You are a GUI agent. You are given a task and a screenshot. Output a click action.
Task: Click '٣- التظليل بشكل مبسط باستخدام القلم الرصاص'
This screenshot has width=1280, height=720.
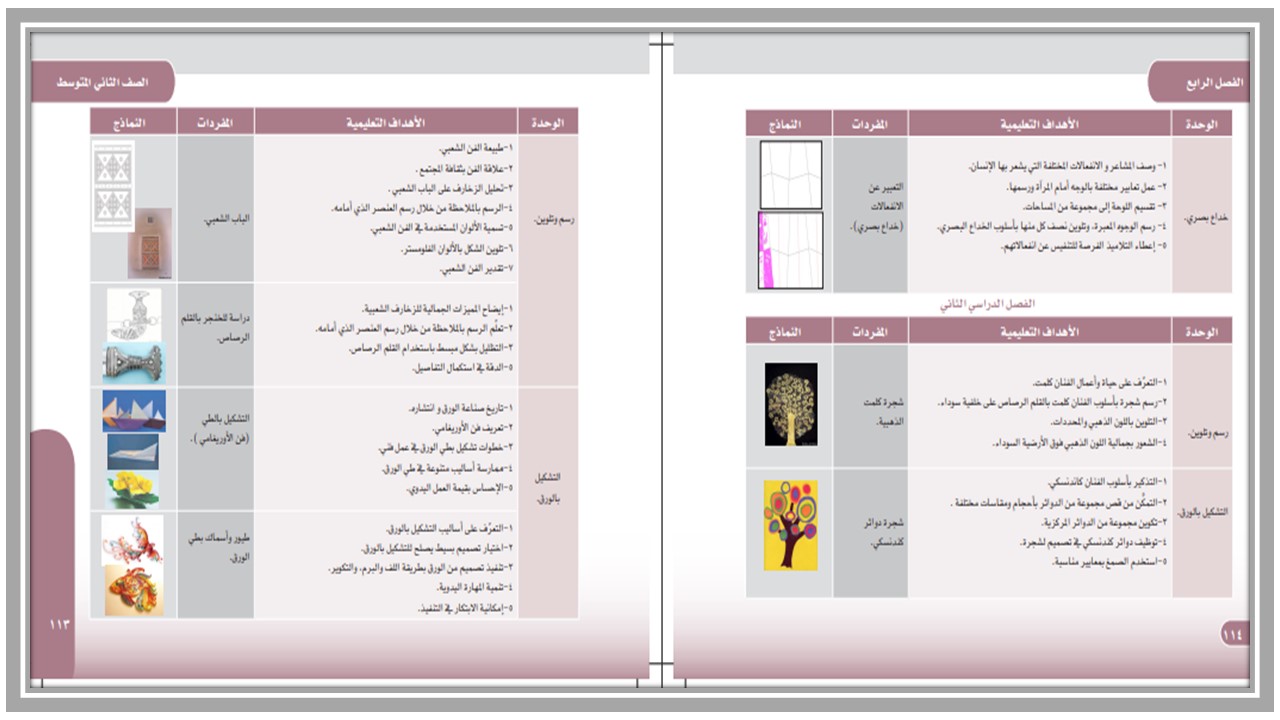[x=431, y=348]
